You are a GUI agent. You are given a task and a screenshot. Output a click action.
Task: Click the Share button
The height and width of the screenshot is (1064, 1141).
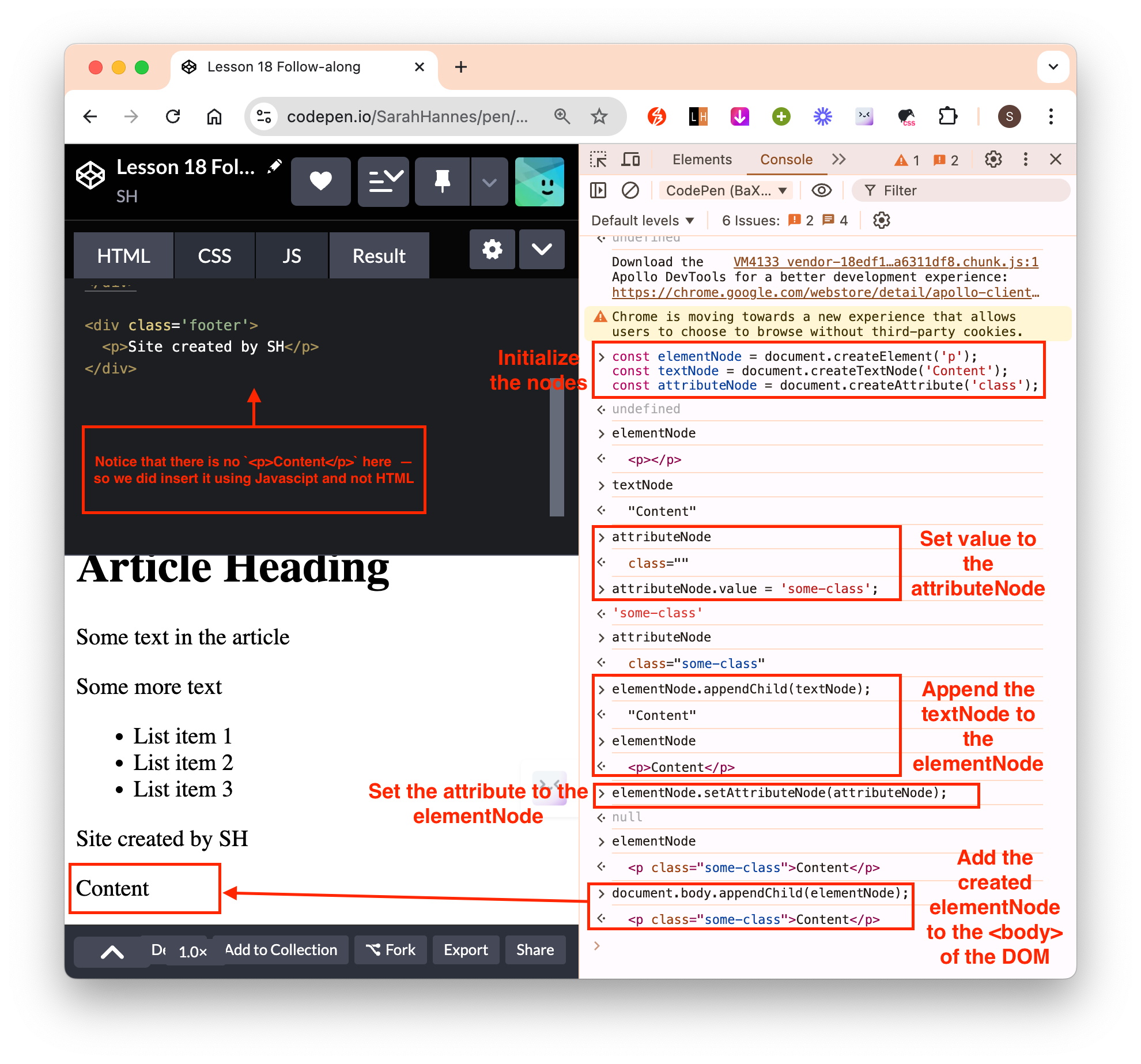[x=535, y=950]
